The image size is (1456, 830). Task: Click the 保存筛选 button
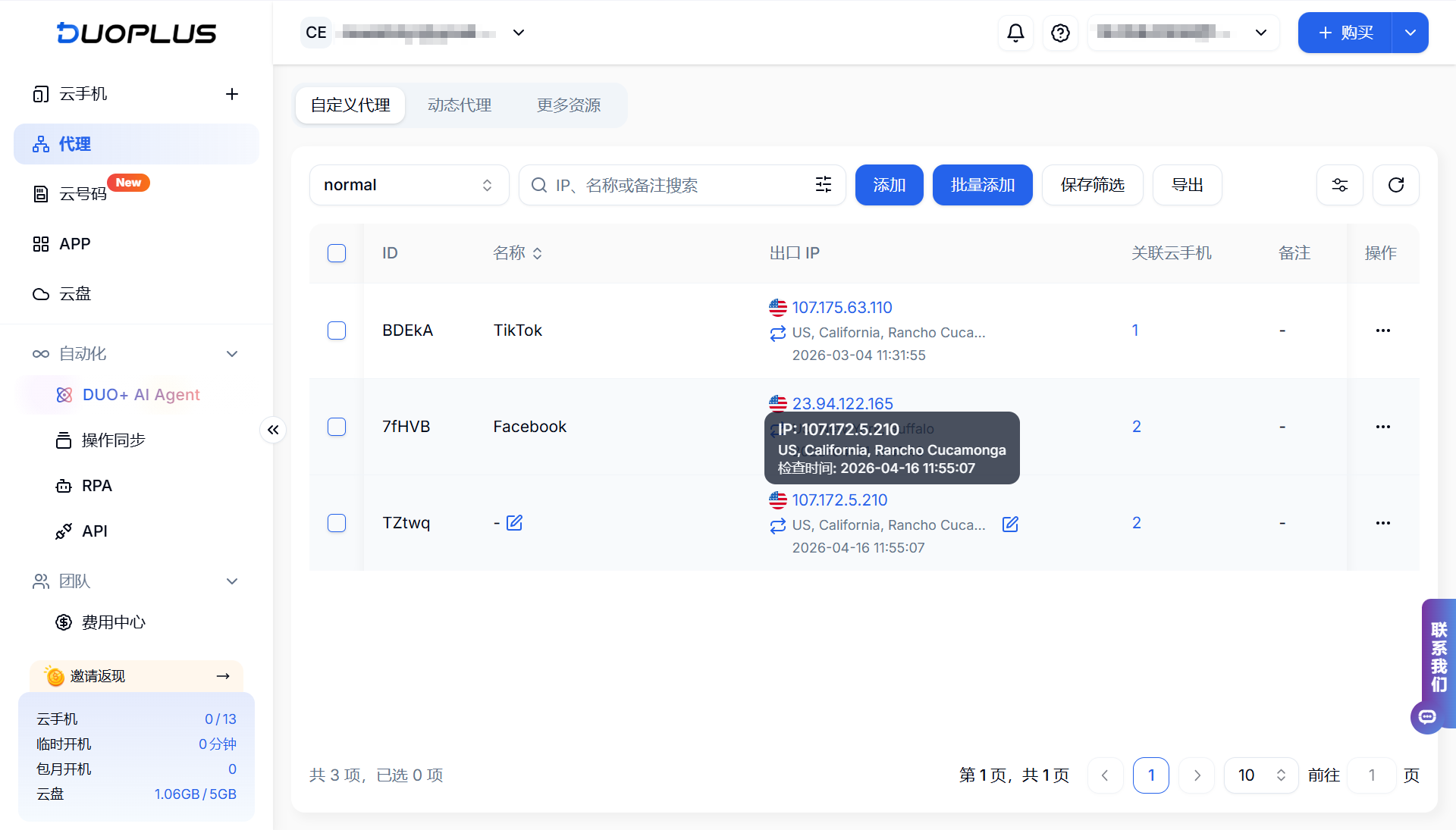pyautogui.click(x=1092, y=185)
